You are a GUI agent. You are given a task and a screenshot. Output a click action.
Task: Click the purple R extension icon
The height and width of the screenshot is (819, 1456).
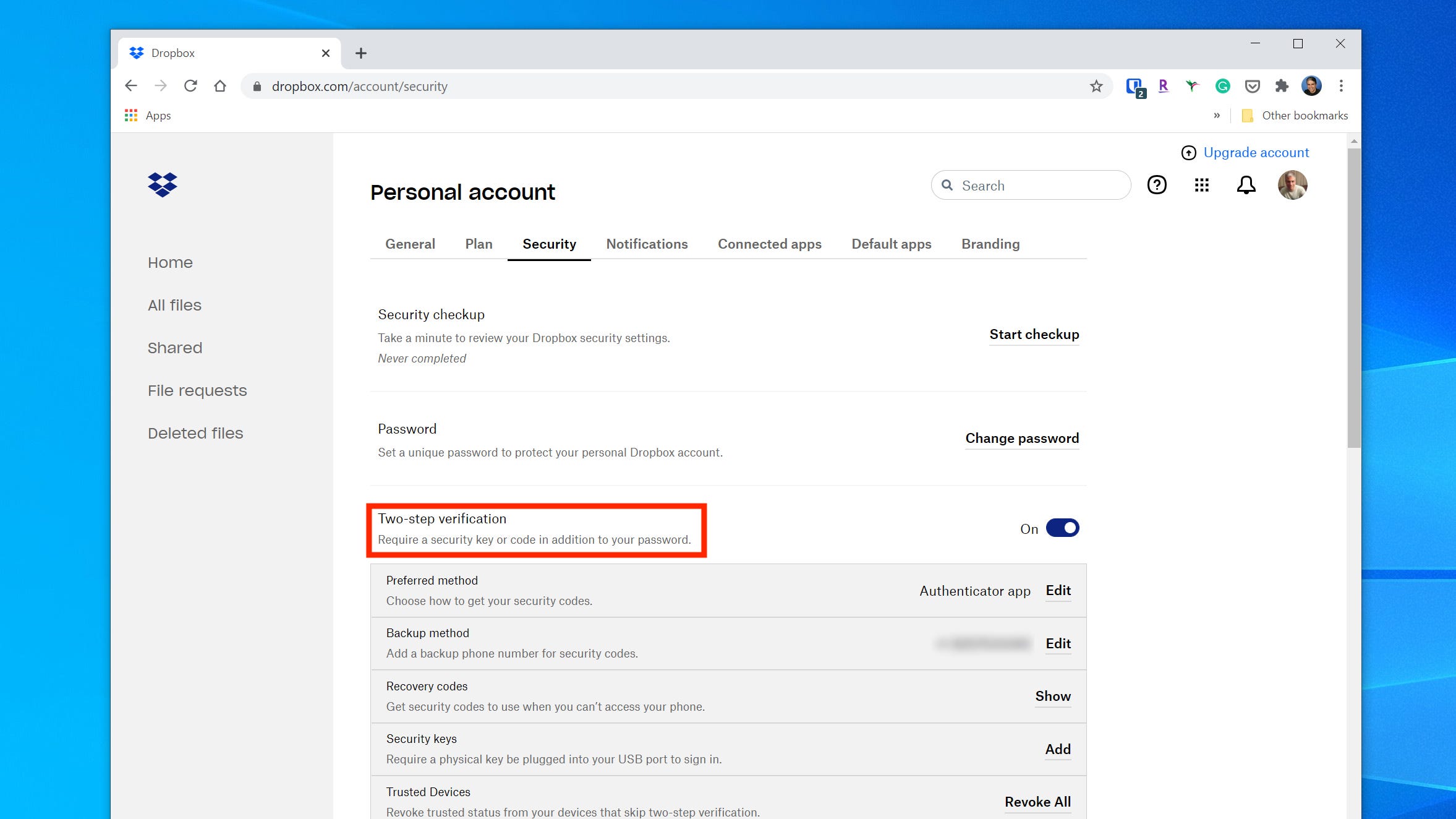[1164, 86]
